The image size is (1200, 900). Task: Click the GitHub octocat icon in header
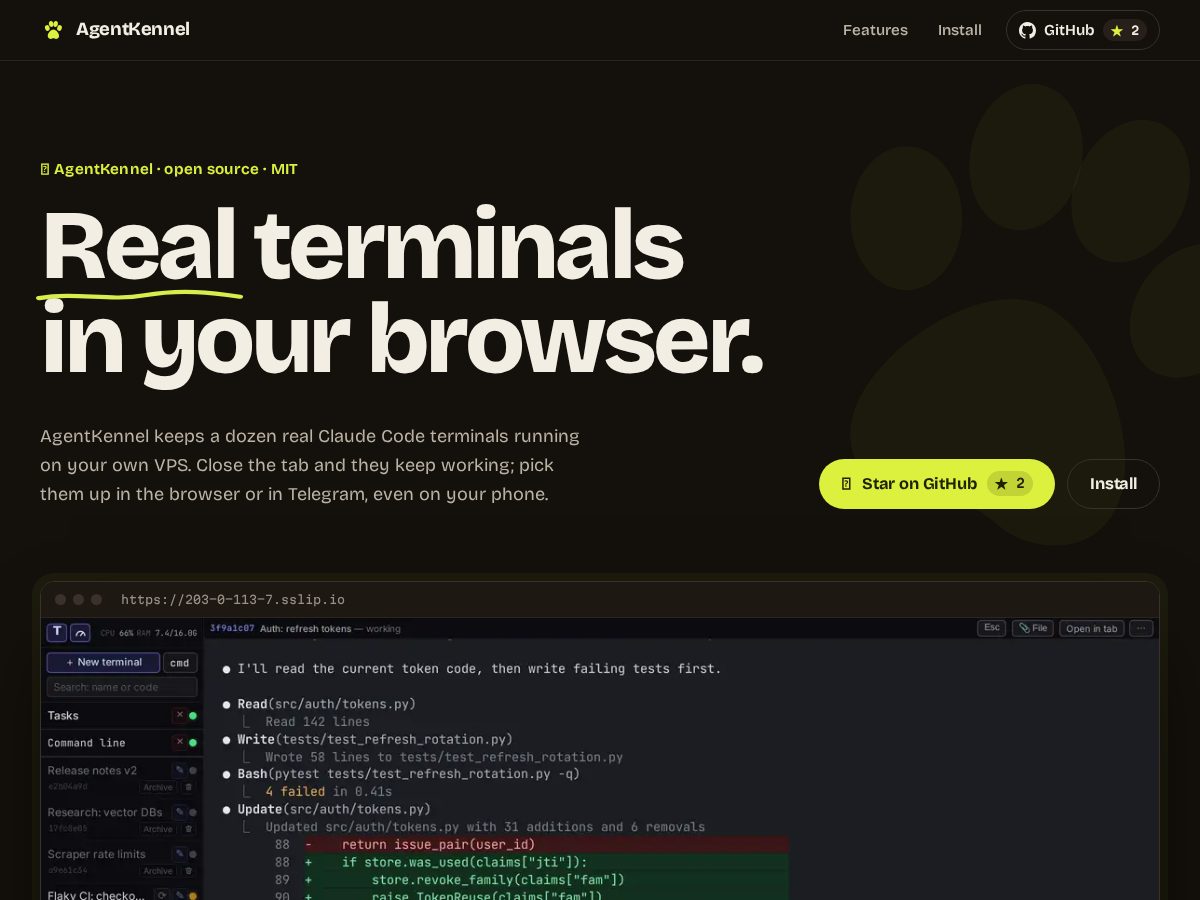pos(1027,31)
